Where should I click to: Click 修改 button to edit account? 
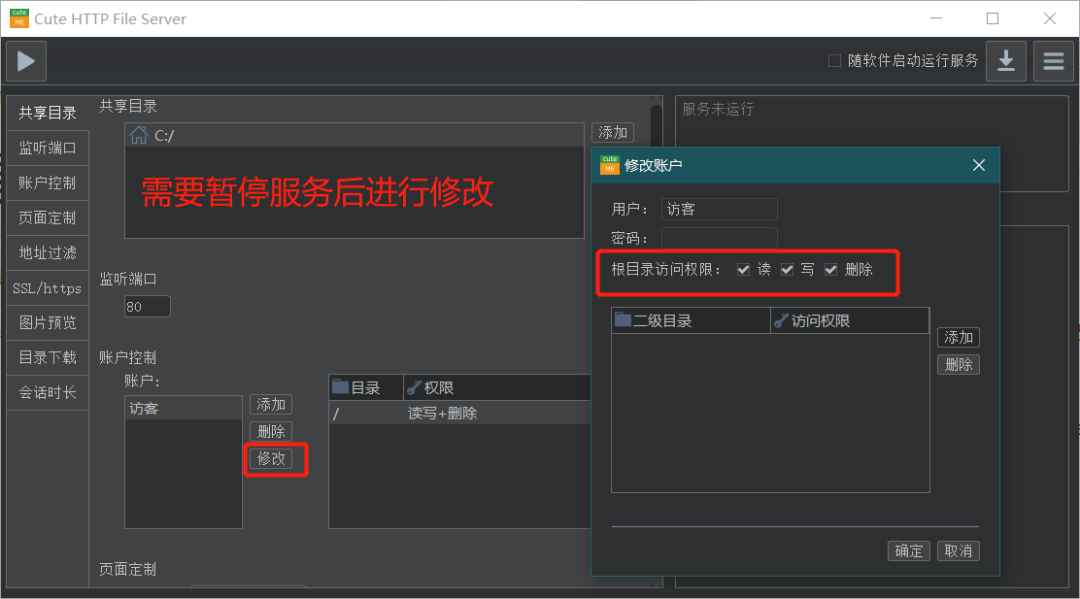pos(271,459)
